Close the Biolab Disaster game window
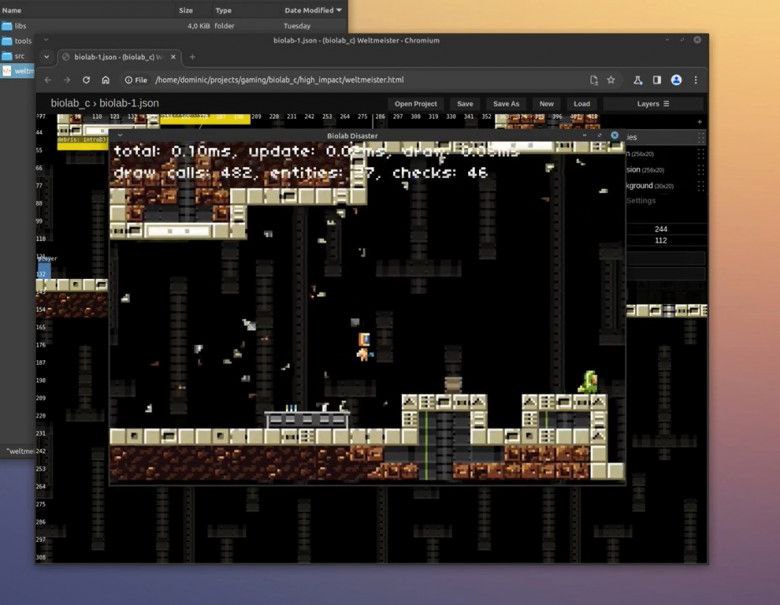This screenshot has height=605, width=780. 615,135
